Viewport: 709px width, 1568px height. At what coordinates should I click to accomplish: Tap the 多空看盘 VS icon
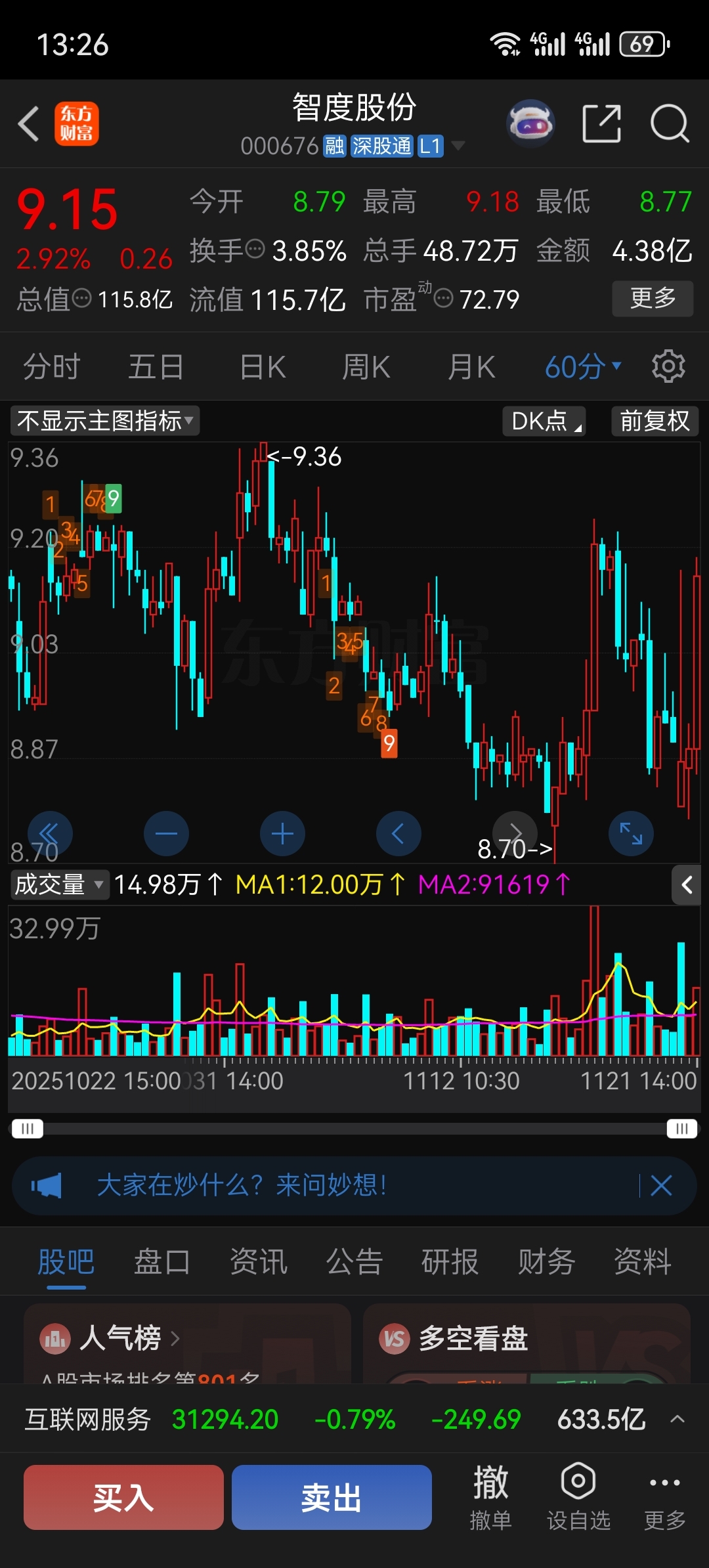click(x=394, y=1338)
